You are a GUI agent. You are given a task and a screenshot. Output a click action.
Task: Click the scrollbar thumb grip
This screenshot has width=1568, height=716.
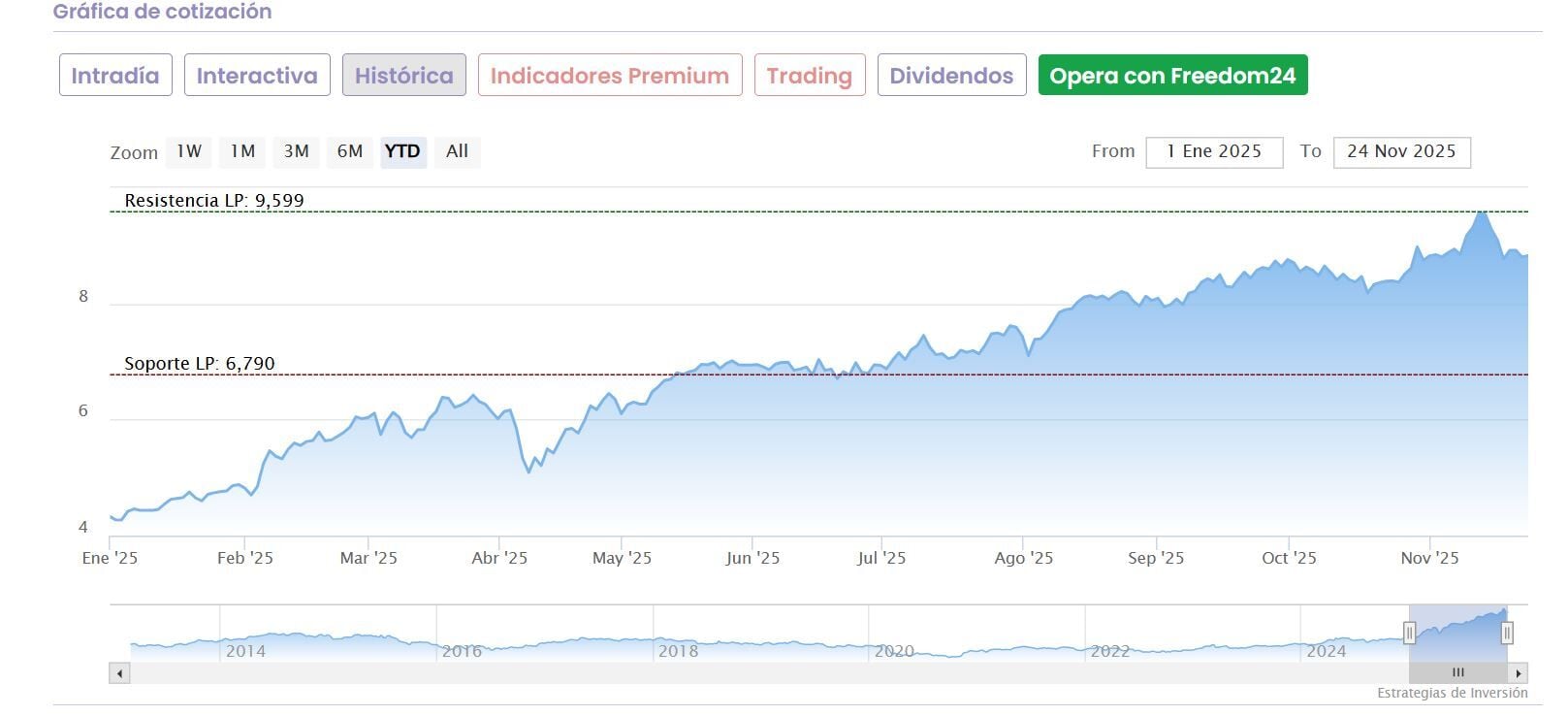click(1457, 672)
